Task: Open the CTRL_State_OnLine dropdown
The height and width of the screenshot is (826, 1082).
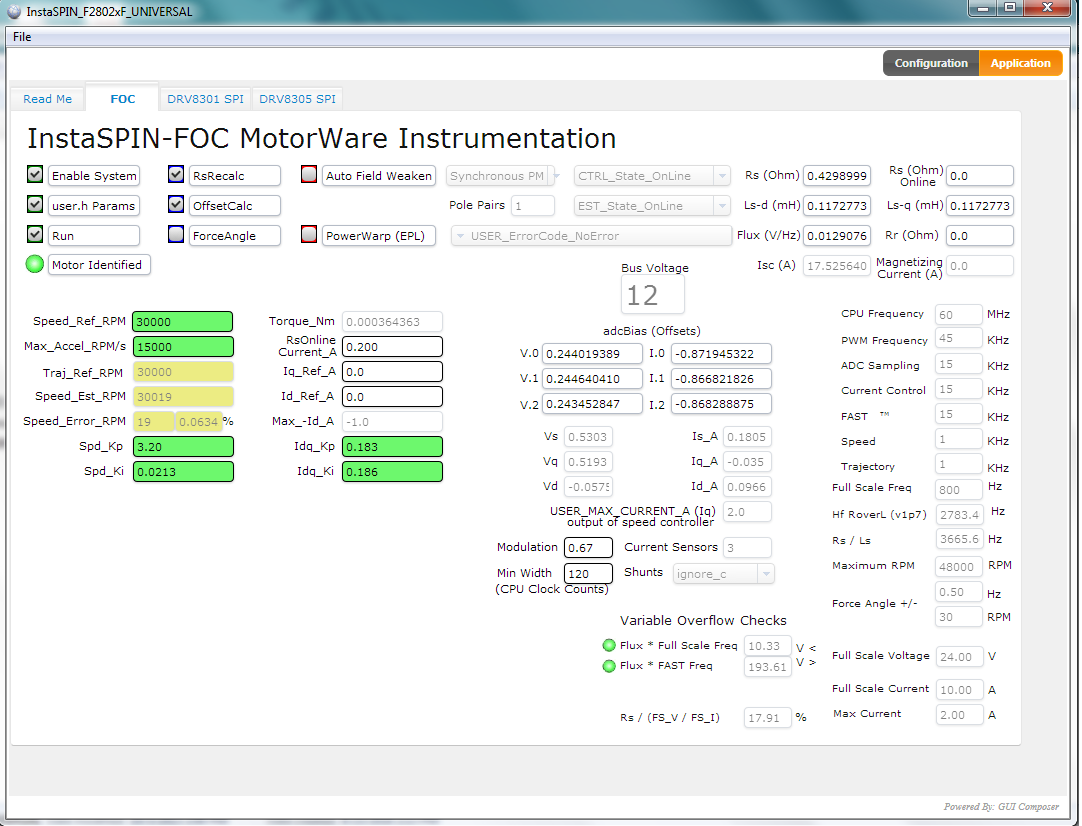Action: click(x=651, y=176)
